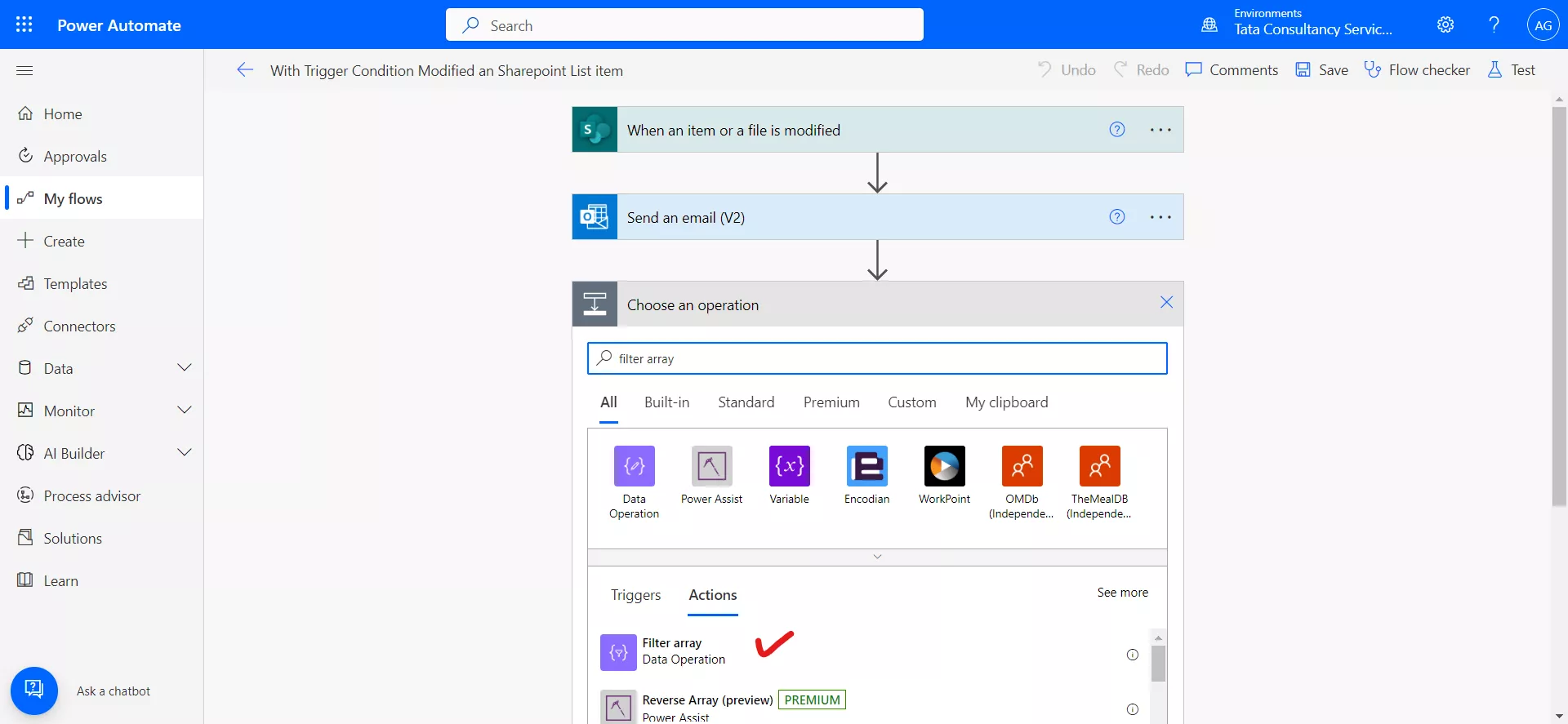Switch to the All tab
This screenshot has height=724, width=1568.
608,402
